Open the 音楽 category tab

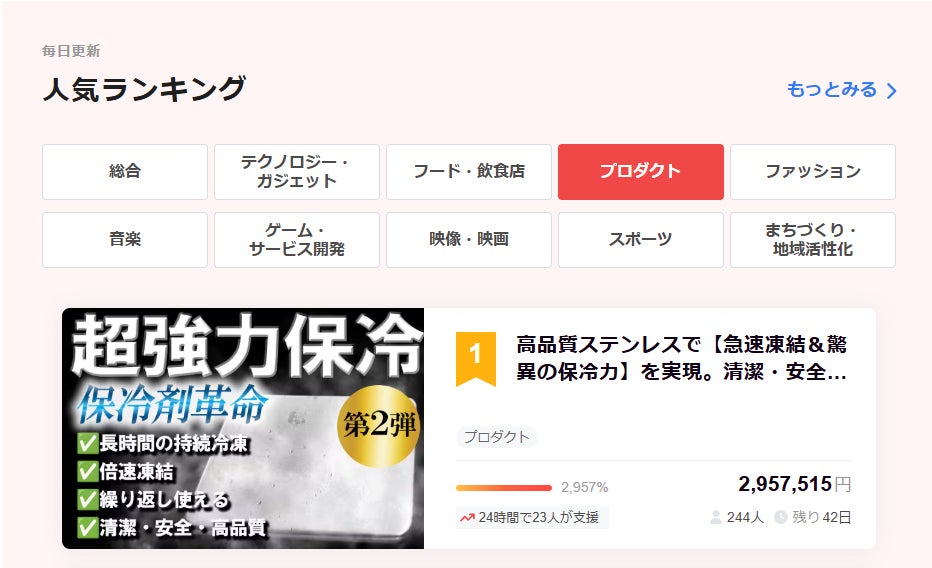pyautogui.click(x=125, y=240)
